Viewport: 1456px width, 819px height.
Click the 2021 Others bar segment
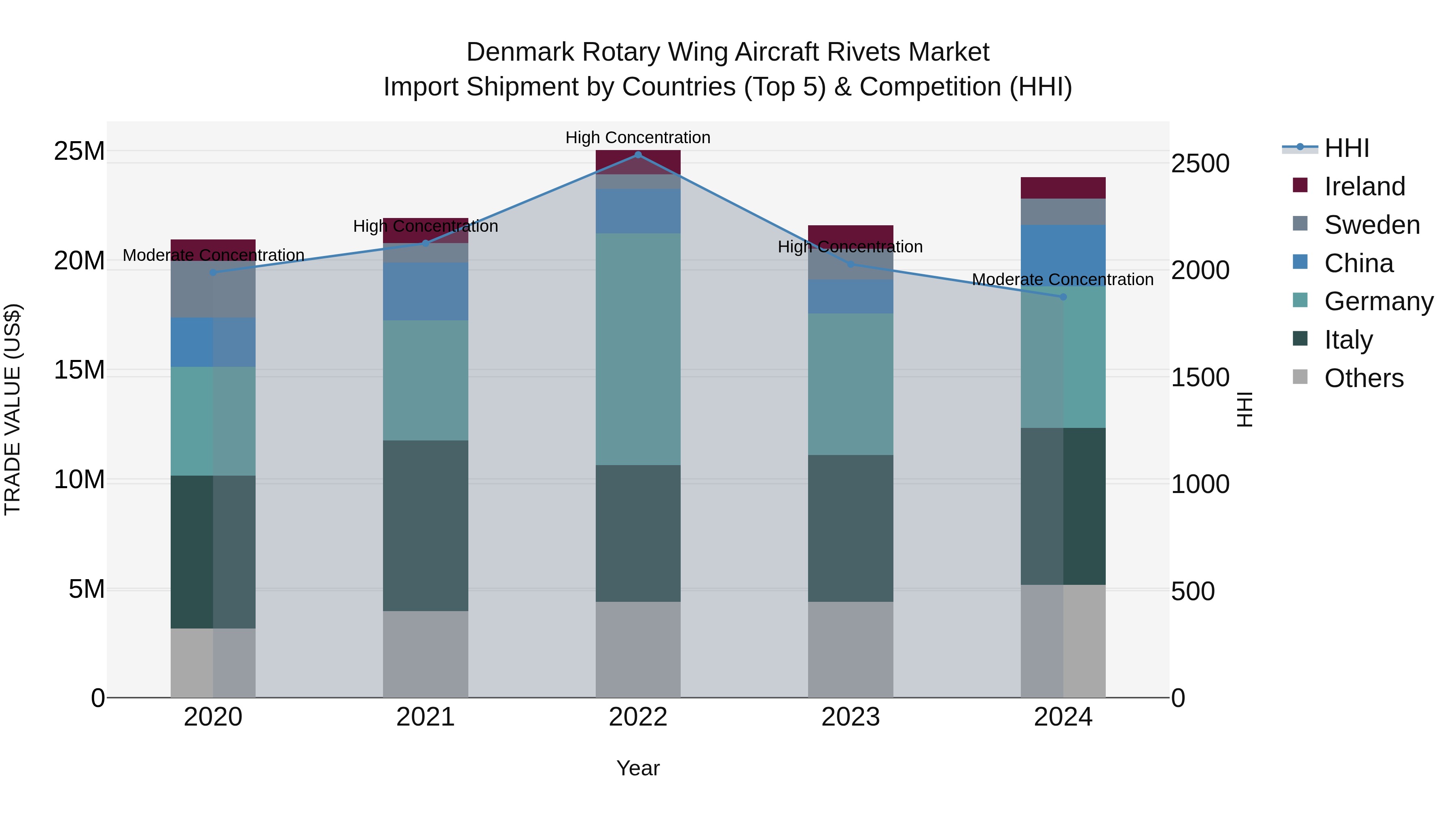[425, 654]
